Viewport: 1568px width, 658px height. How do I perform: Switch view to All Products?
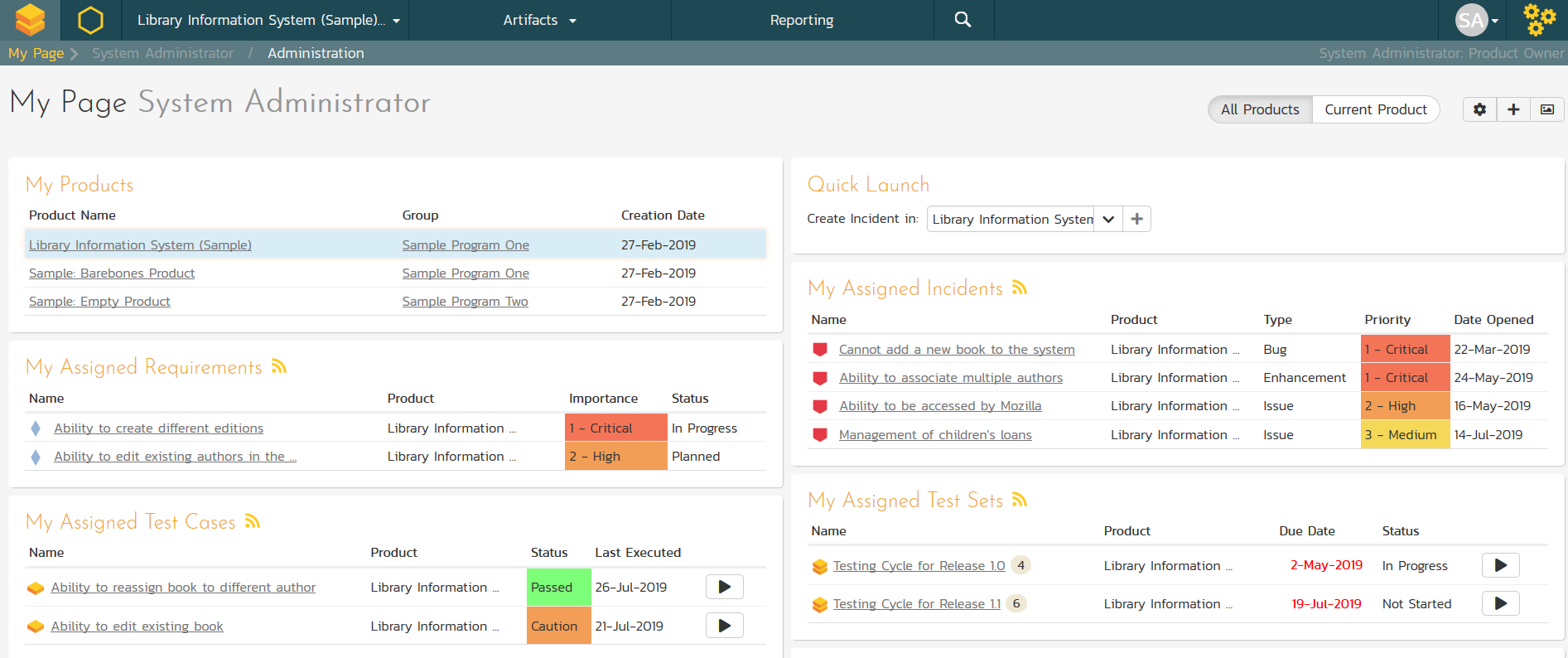tap(1259, 109)
